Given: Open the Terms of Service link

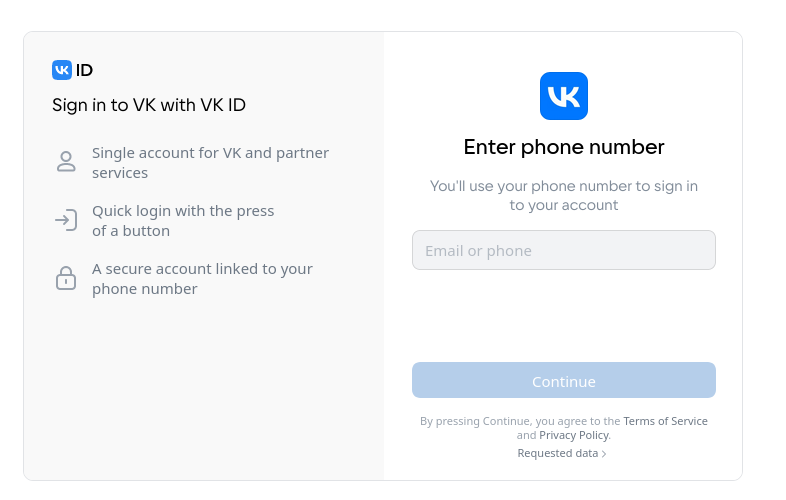Looking at the screenshot, I should click(x=665, y=421).
